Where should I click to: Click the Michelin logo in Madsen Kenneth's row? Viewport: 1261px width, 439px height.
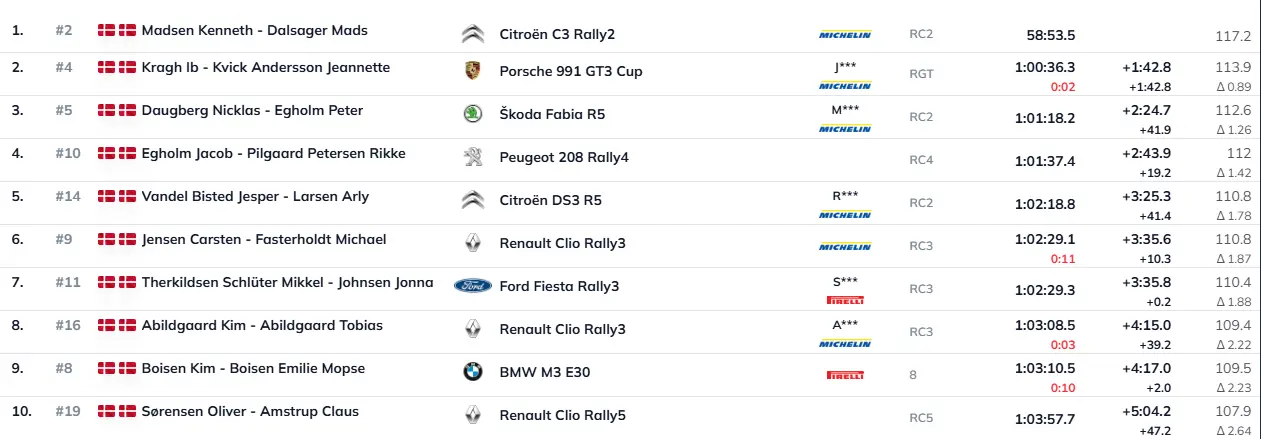845,35
